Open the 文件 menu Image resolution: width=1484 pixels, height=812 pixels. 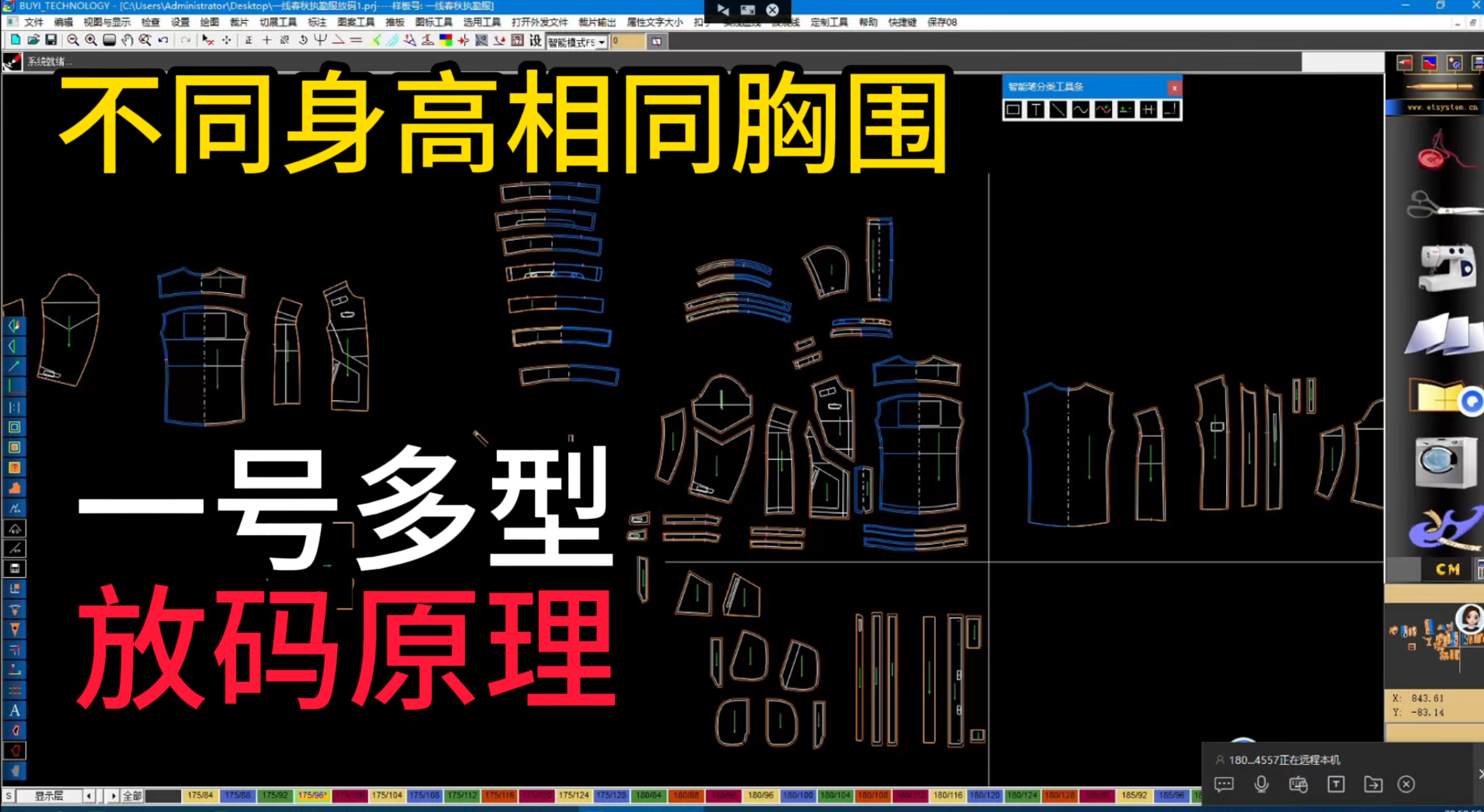pyautogui.click(x=33, y=22)
